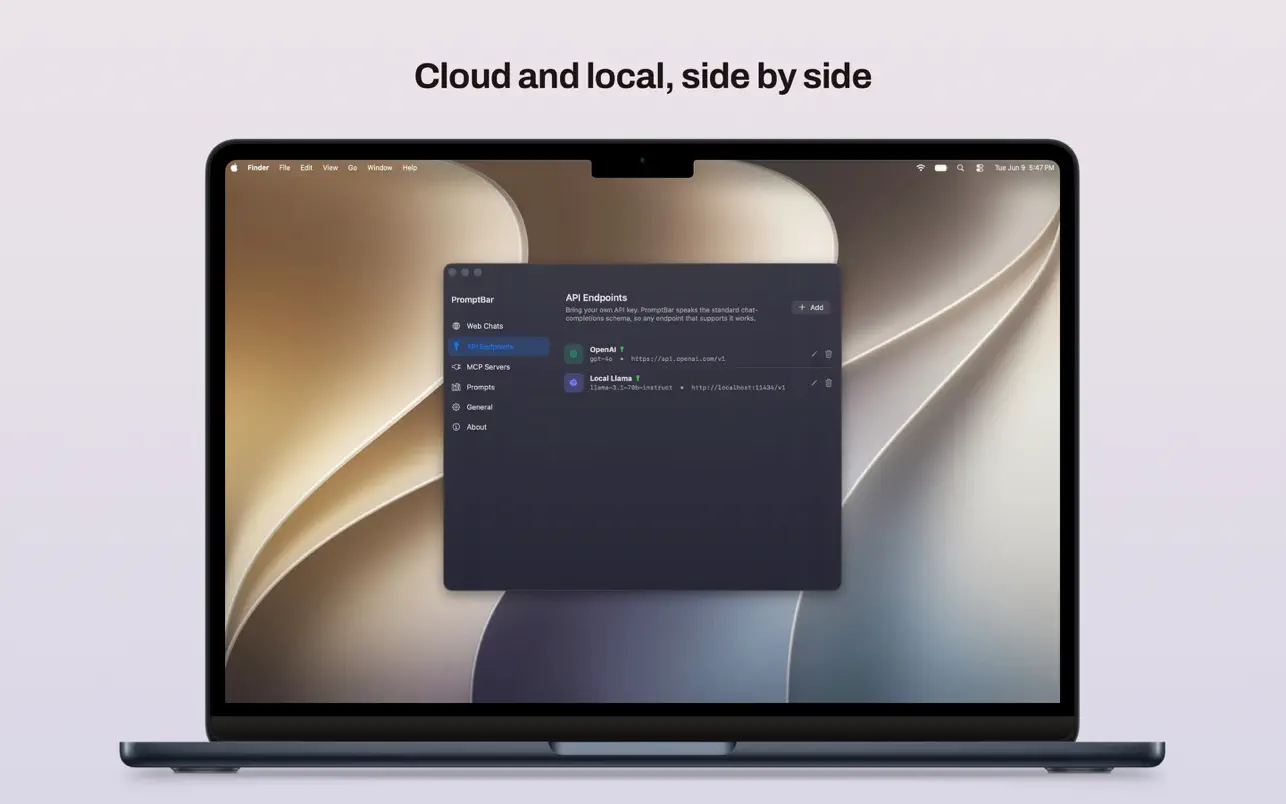Open the Apple menu
The width and height of the screenshot is (1286, 804).
click(235, 168)
